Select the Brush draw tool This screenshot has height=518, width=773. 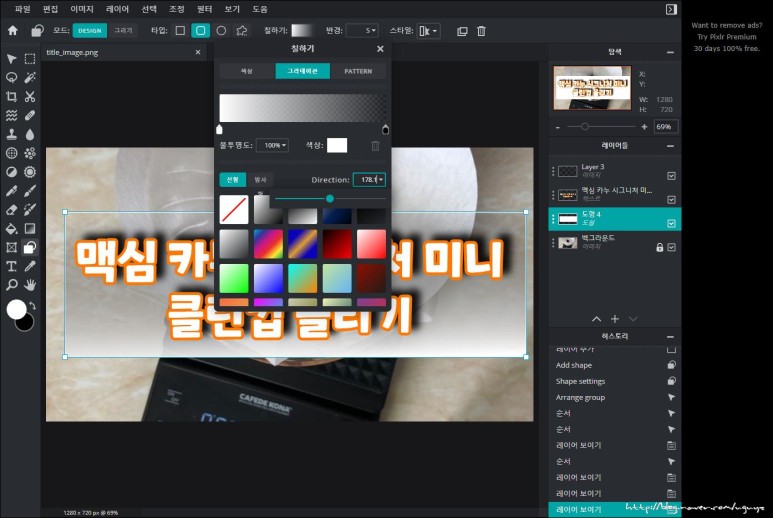(x=30, y=191)
